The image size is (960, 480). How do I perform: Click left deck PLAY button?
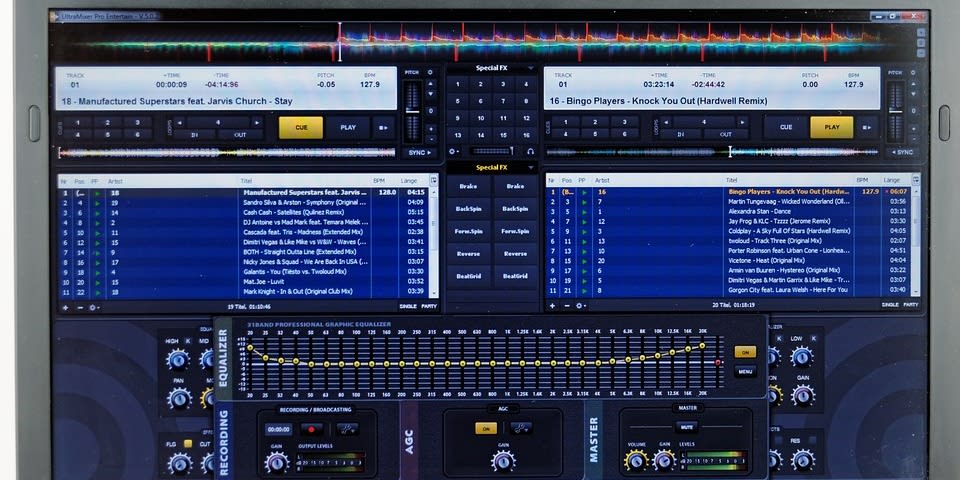348,128
